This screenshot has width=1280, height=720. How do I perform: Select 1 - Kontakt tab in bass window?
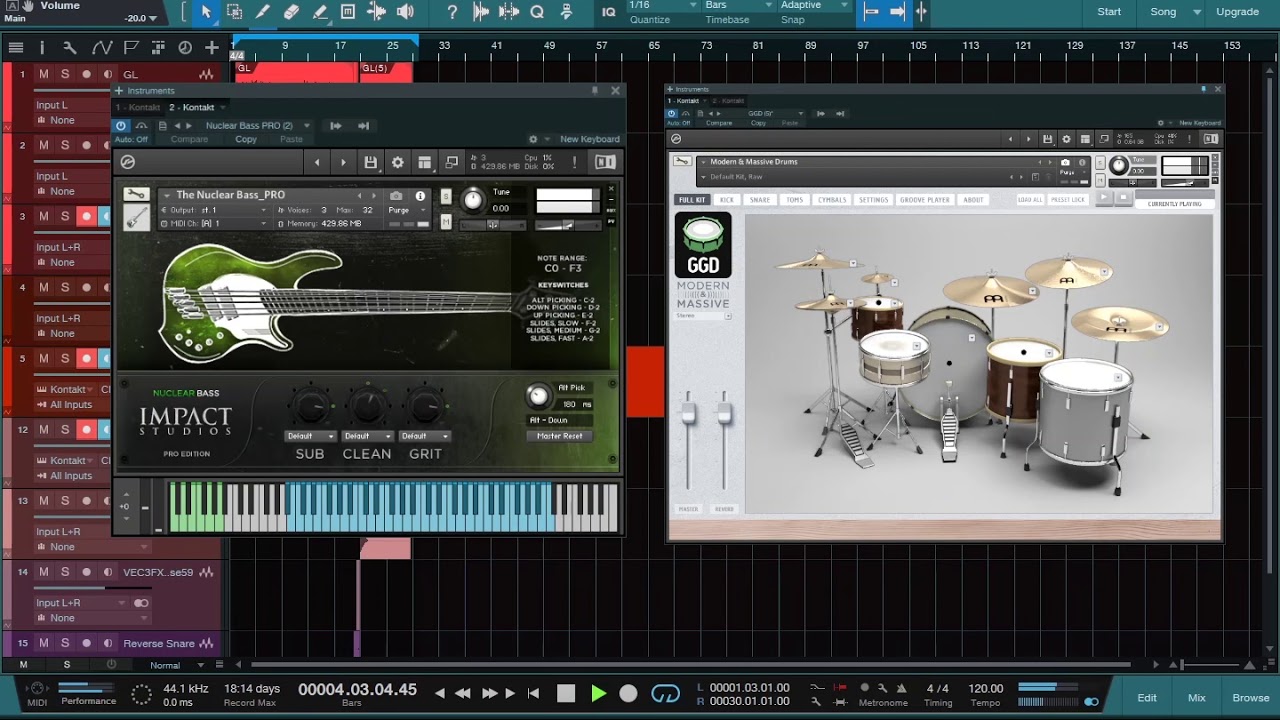[138, 107]
